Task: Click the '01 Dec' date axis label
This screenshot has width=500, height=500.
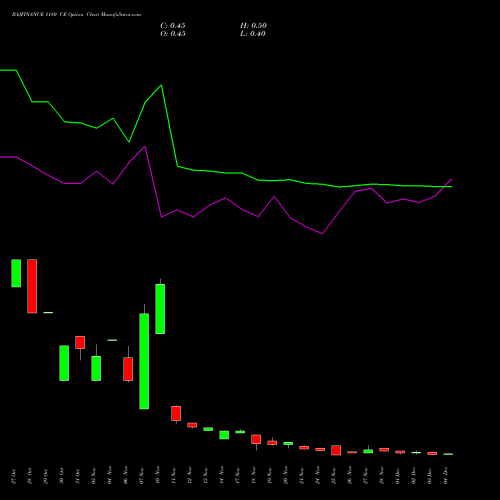Action: click(x=398, y=476)
